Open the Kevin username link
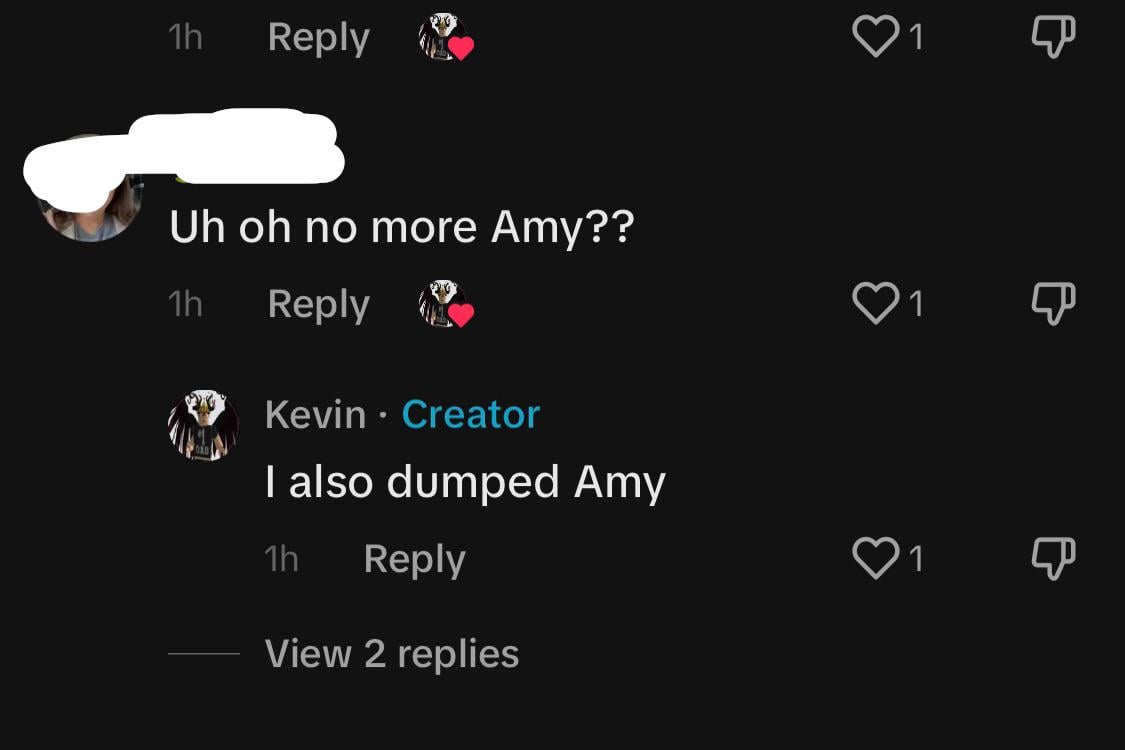The height and width of the screenshot is (750, 1125). (316, 414)
